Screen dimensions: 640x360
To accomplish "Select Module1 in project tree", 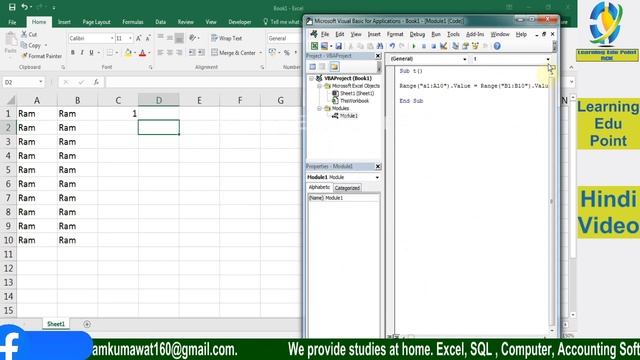I will coord(349,116).
